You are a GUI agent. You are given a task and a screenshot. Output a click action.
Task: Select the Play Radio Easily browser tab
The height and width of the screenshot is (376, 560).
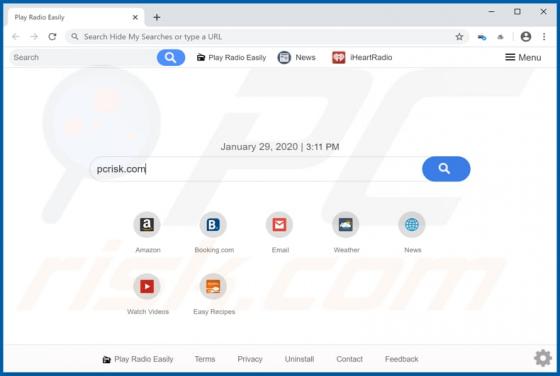click(75, 17)
